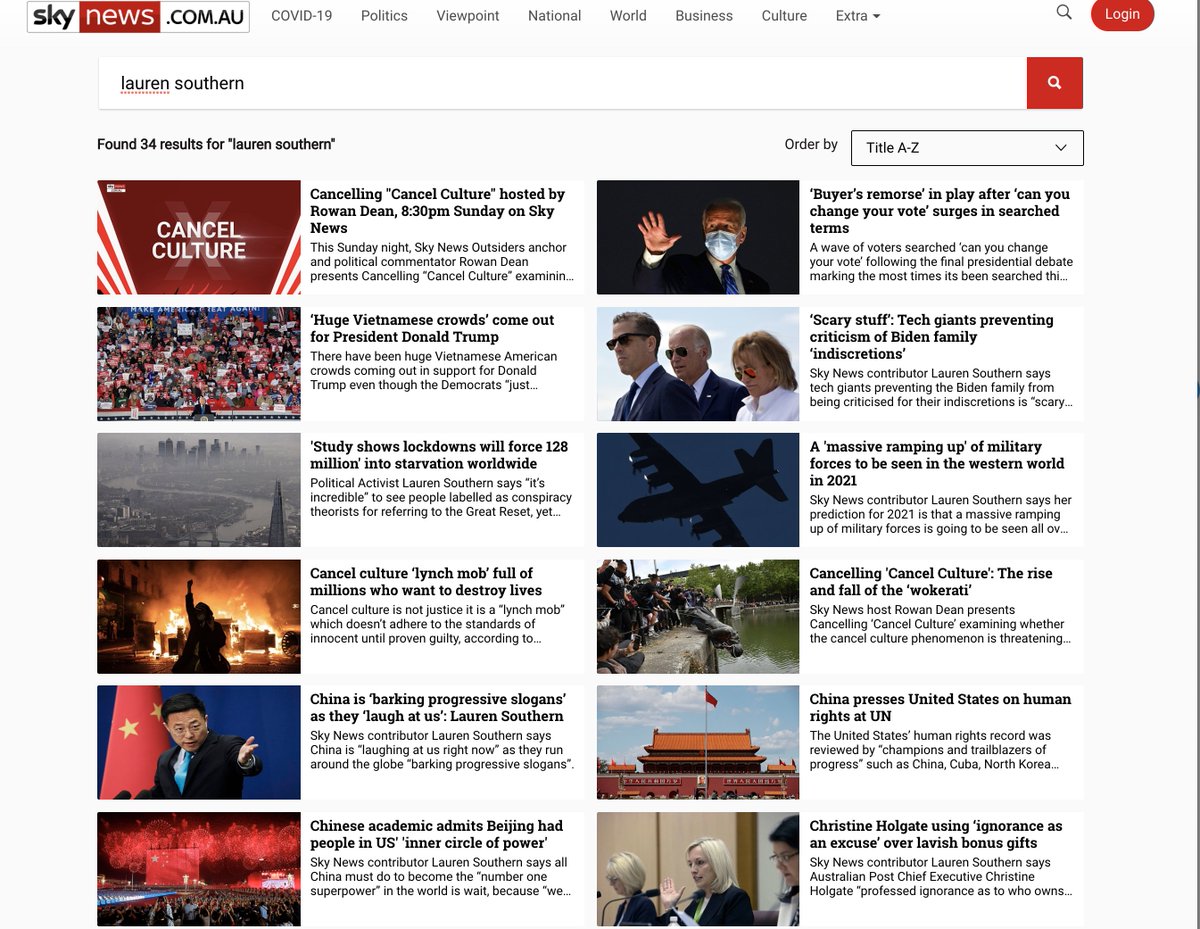
Task: Open 'Study shows lockdowns will force 128 million' article
Action: pos(439,455)
